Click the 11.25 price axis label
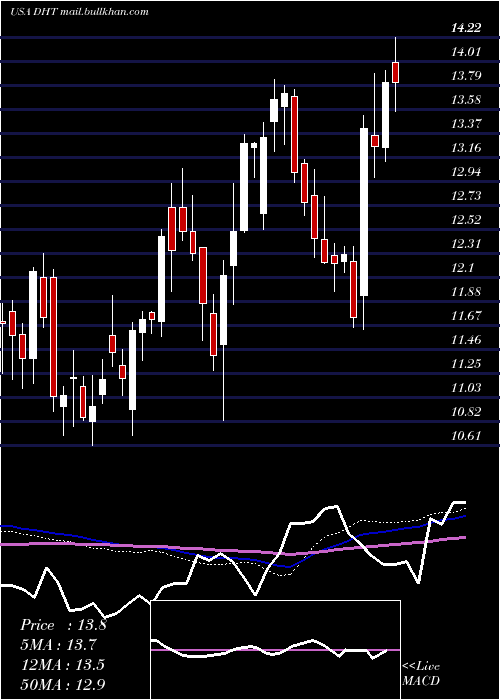500x700 pixels. pyautogui.click(x=466, y=364)
